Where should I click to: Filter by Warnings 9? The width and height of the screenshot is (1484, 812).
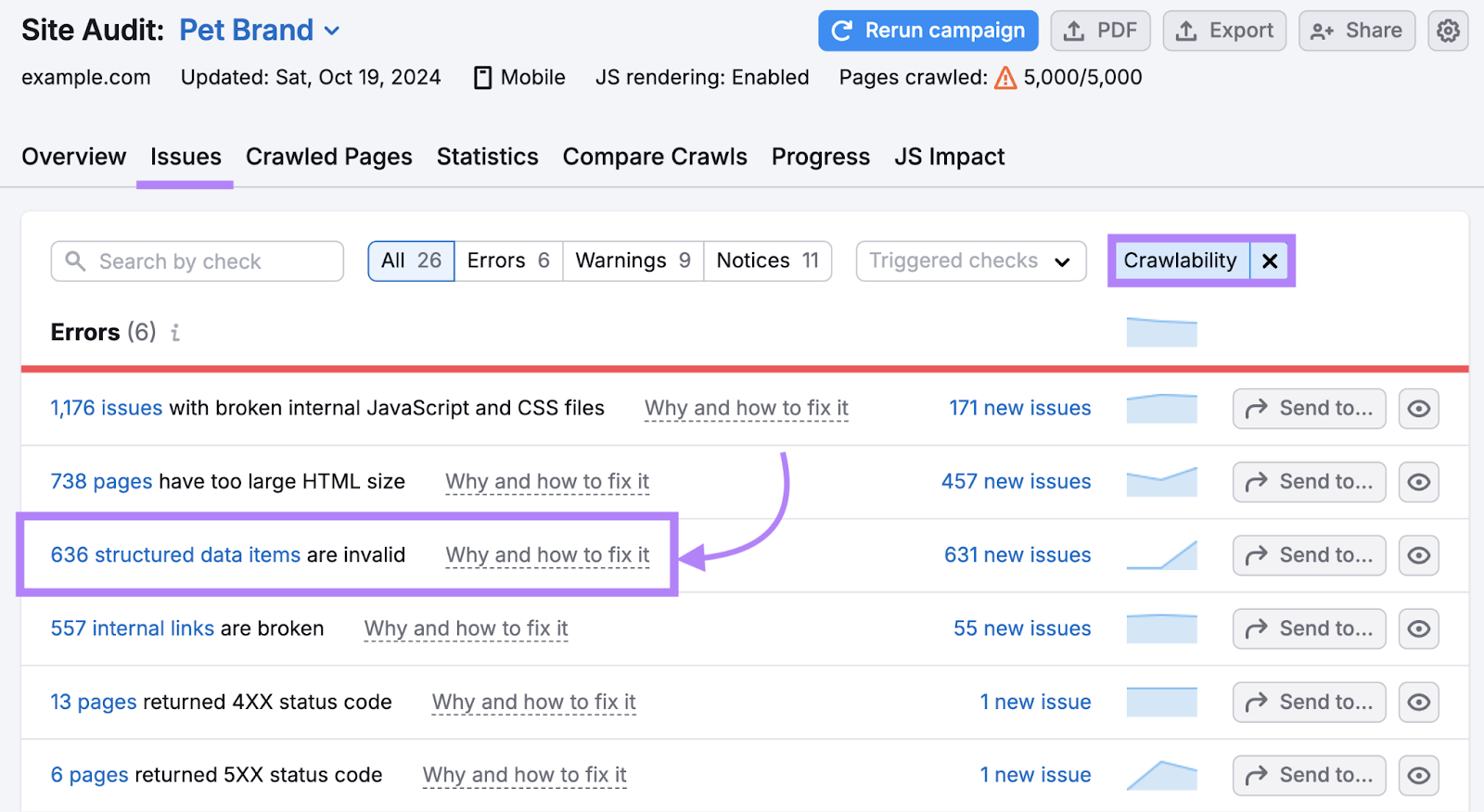(633, 261)
